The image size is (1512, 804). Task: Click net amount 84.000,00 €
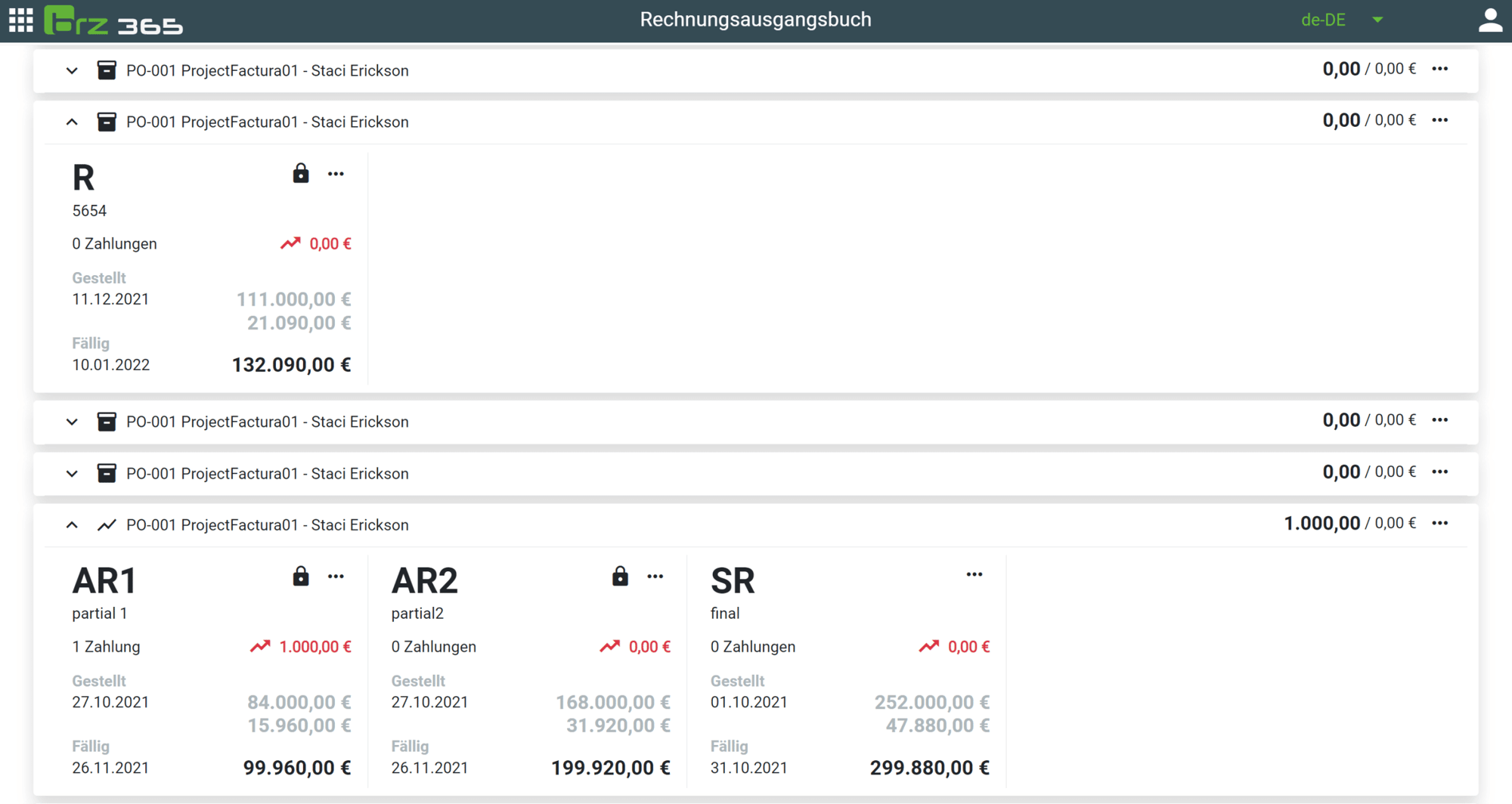click(299, 703)
